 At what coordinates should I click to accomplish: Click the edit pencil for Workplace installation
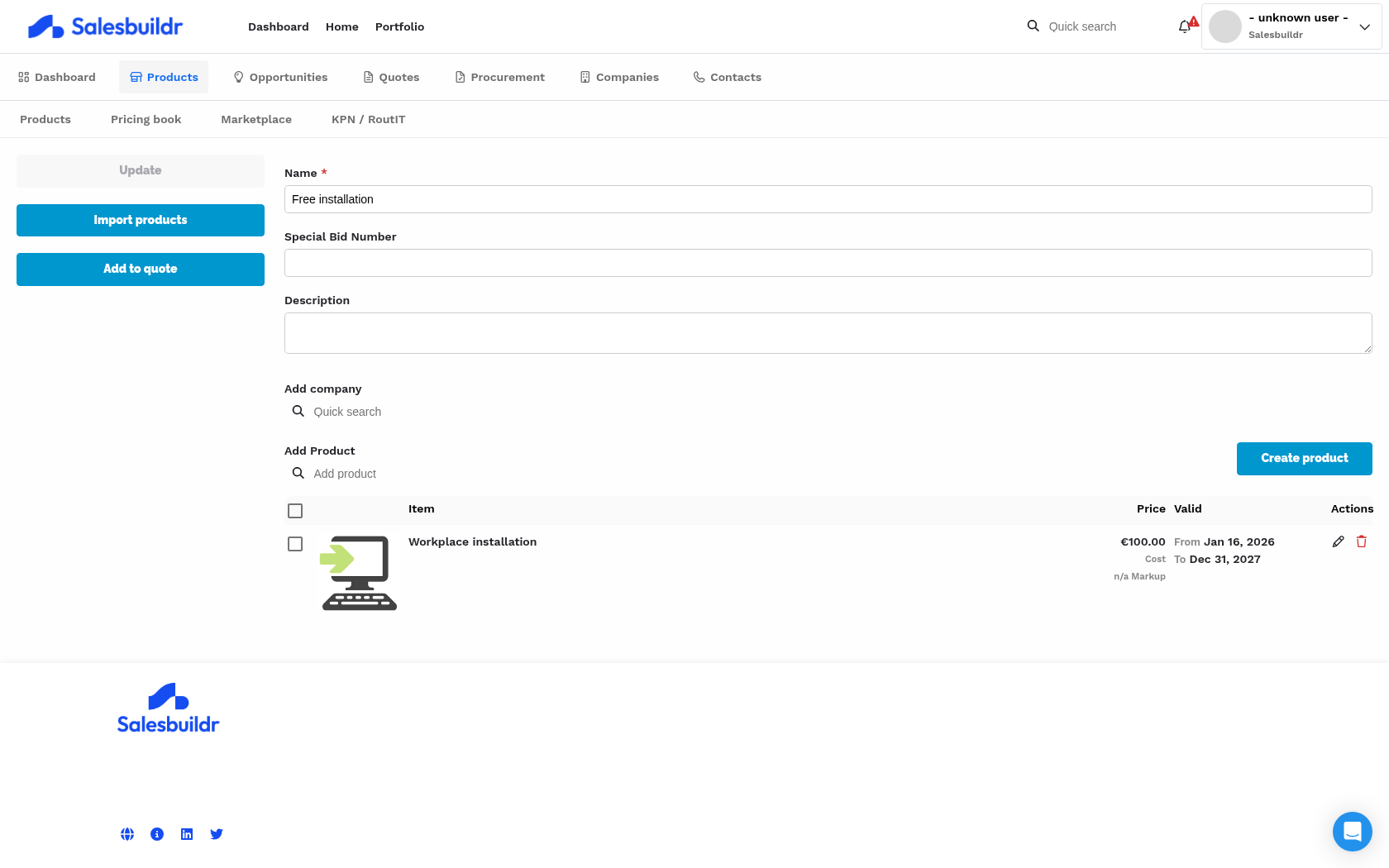pos(1339,541)
